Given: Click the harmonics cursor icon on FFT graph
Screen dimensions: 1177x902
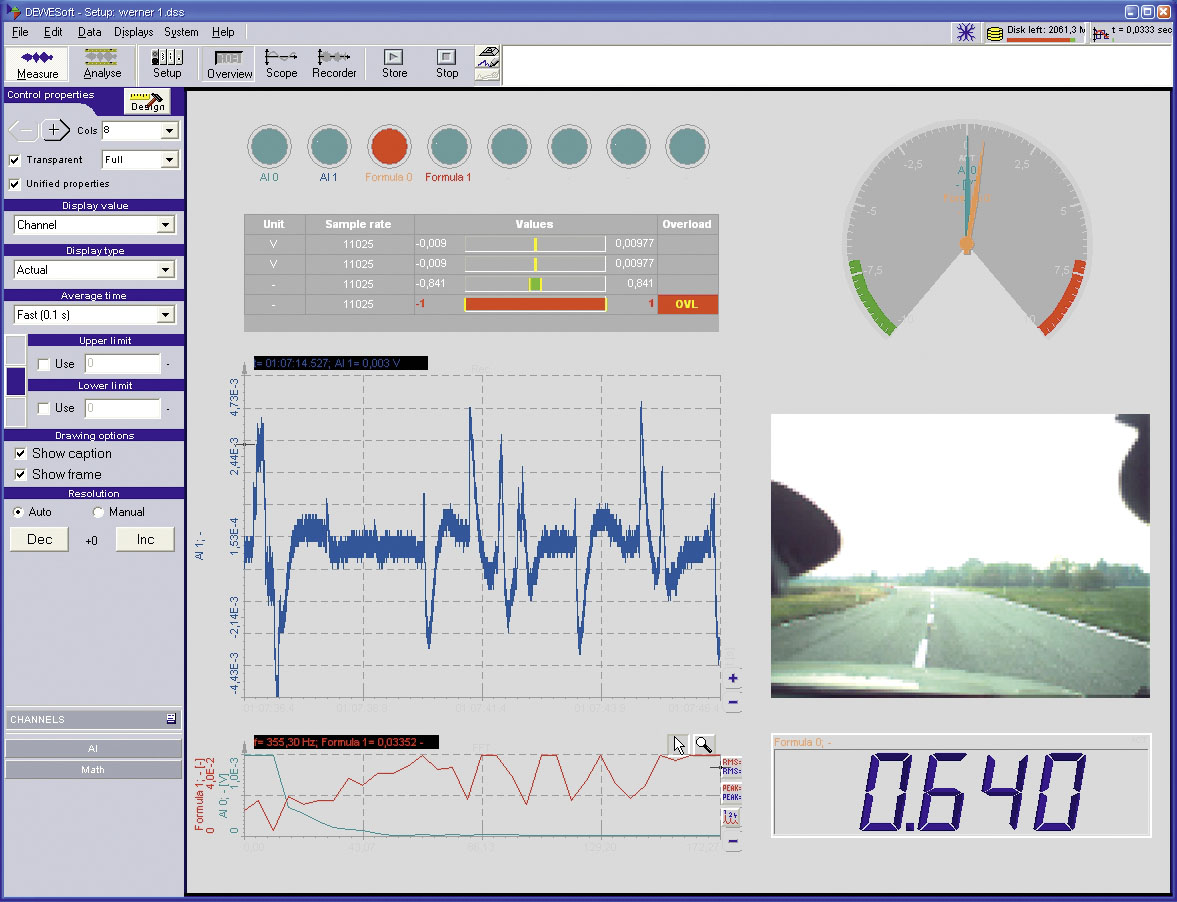Looking at the screenshot, I should (731, 817).
